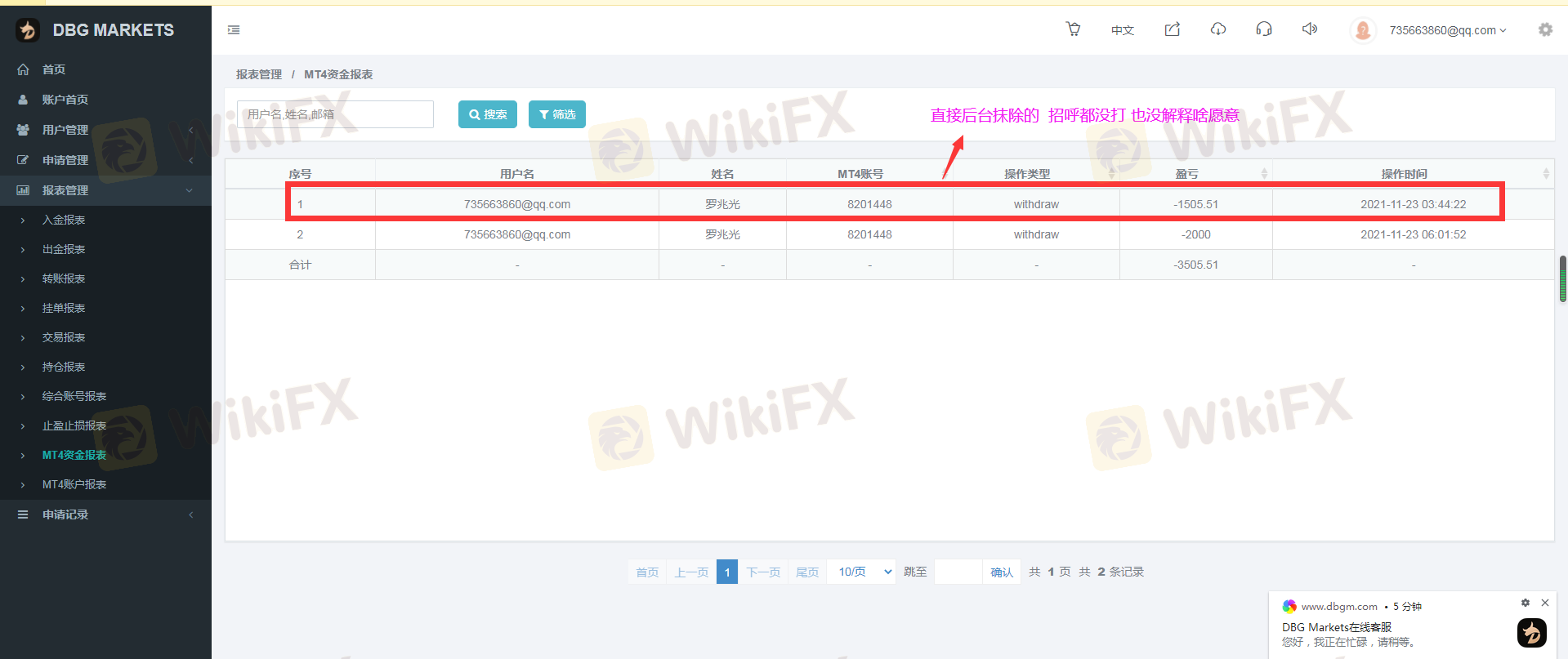Click the 用户名 column header
This screenshot has width=1568, height=659.
(517, 174)
